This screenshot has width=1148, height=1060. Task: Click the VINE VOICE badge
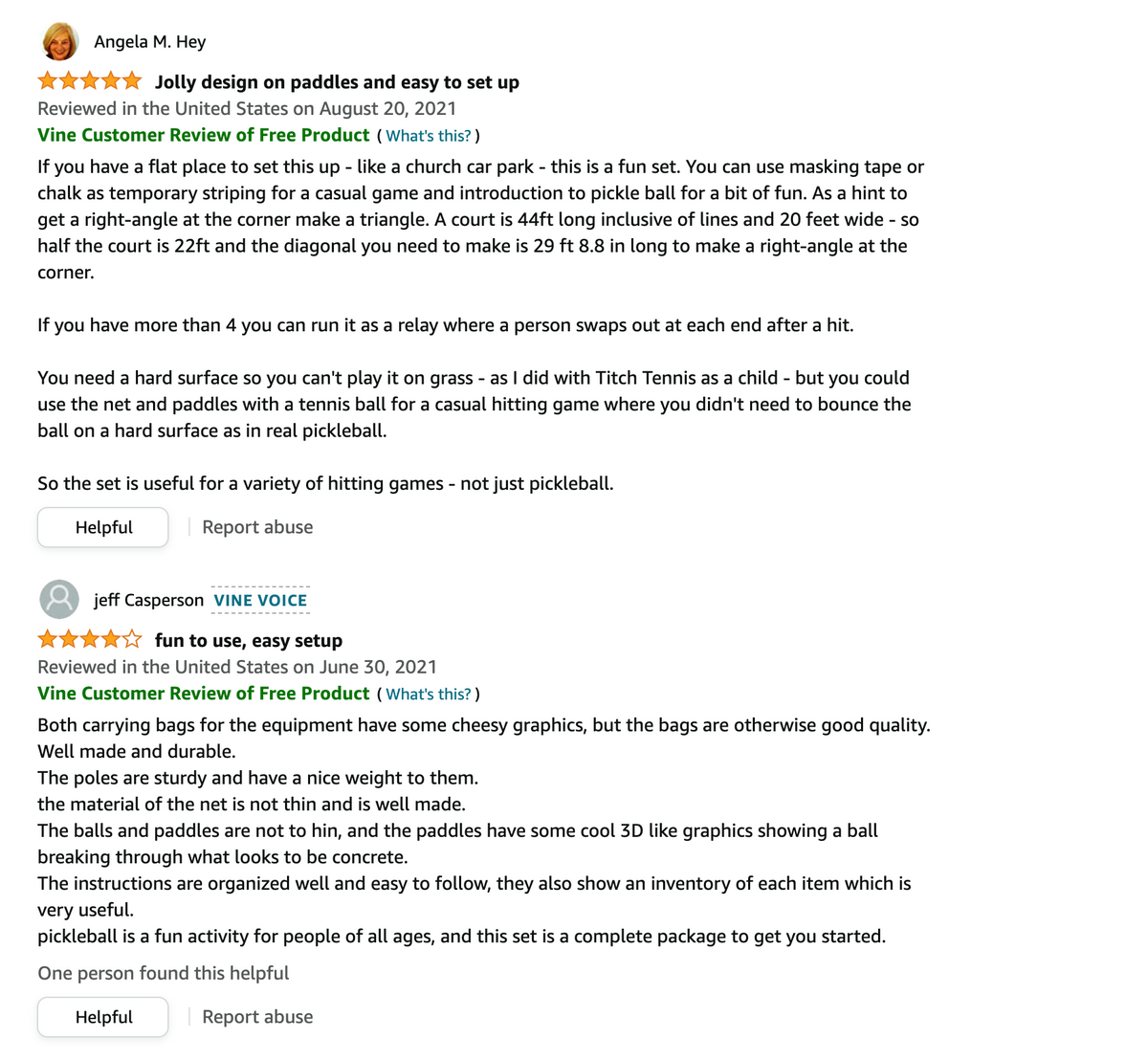pos(260,601)
